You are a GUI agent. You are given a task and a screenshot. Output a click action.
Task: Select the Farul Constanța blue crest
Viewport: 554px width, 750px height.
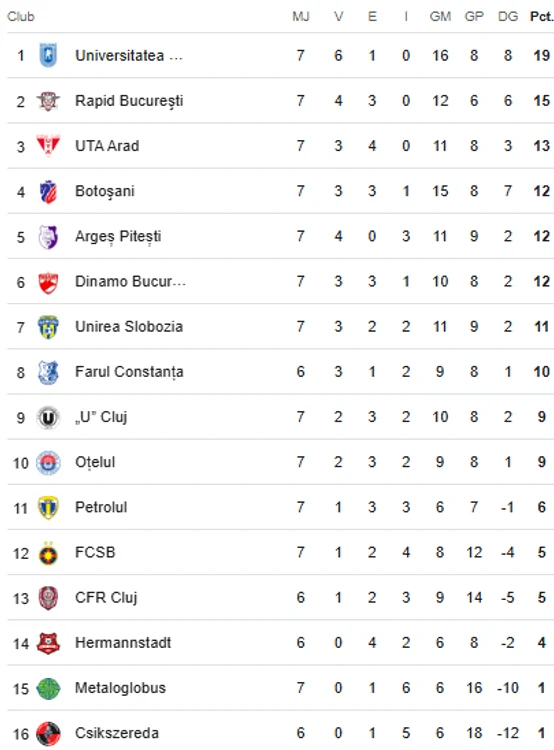[x=48, y=372]
